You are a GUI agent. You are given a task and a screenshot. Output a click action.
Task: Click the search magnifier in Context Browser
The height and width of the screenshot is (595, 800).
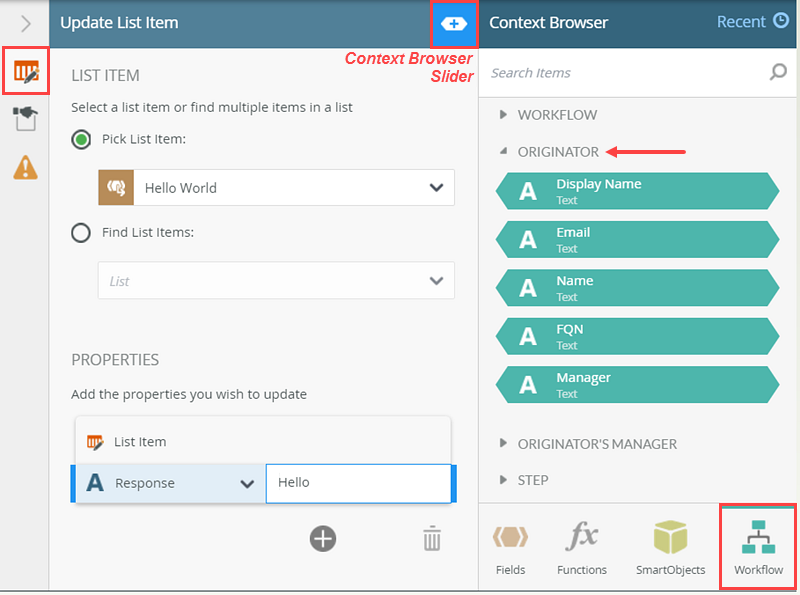pyautogui.click(x=778, y=73)
